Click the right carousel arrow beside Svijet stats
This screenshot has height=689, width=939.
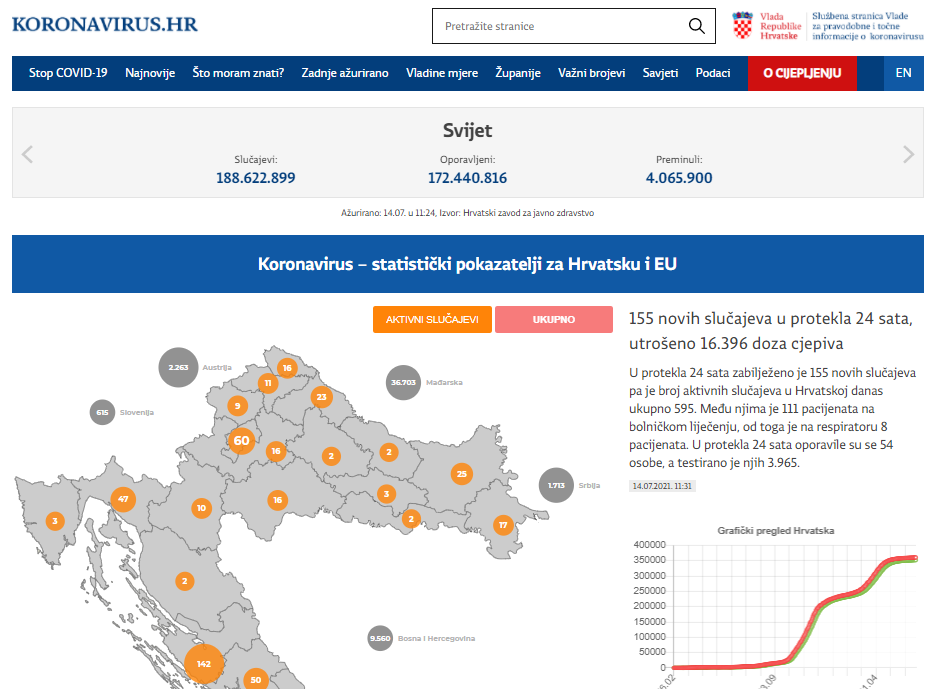coord(910,154)
